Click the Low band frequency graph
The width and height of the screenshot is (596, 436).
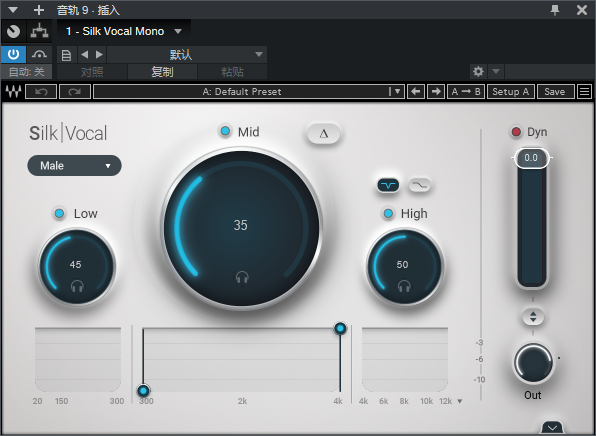78,359
